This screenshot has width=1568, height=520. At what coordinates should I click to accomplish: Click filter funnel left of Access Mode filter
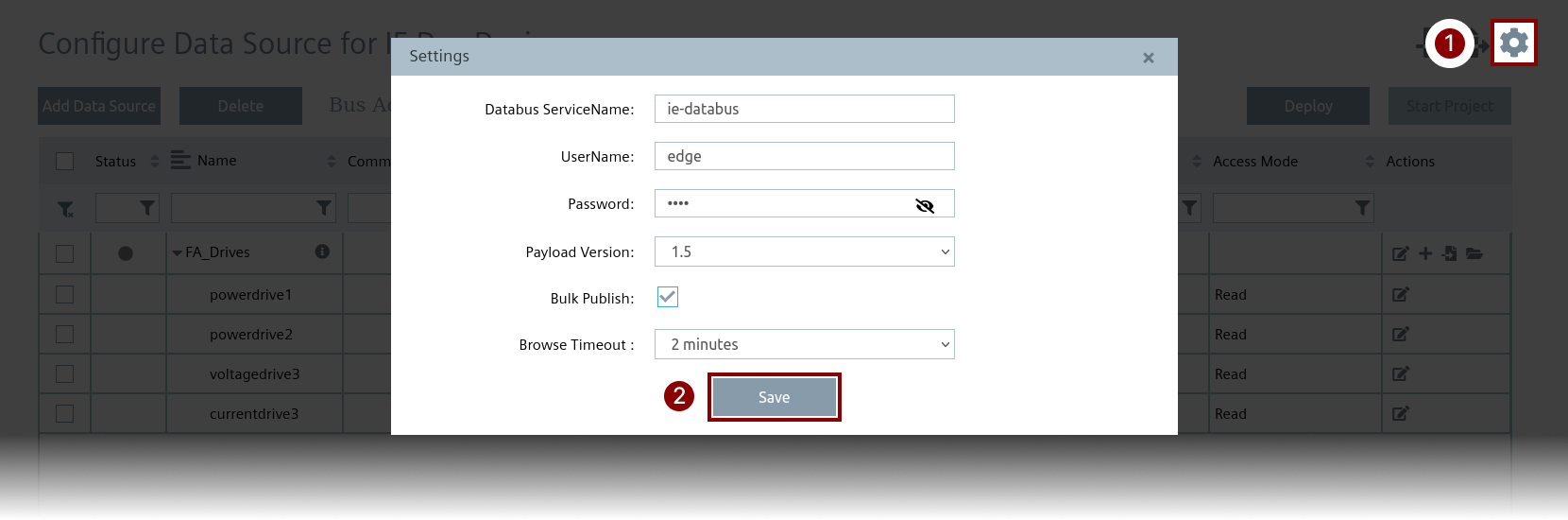click(x=1190, y=208)
